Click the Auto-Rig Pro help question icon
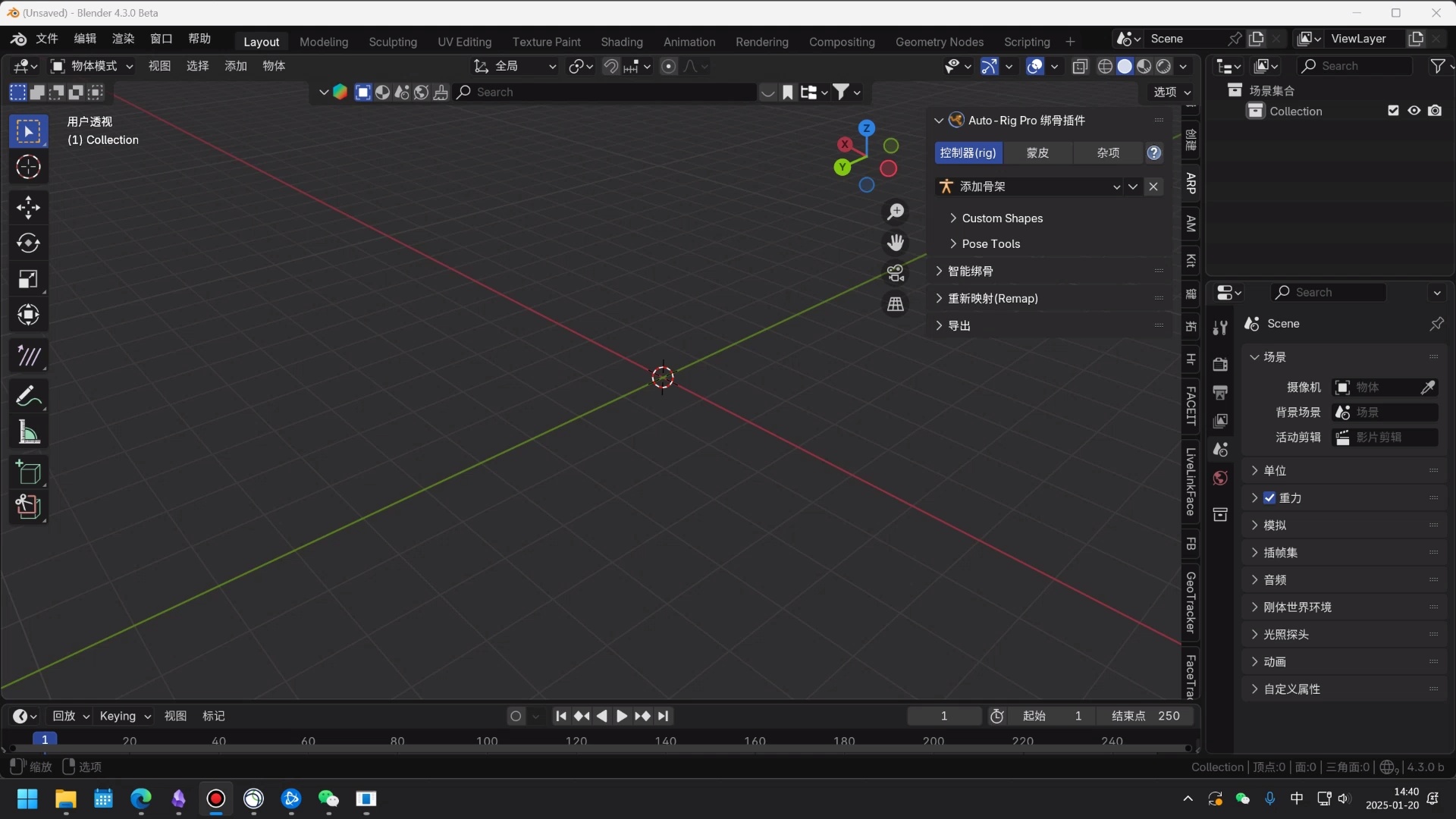Image resolution: width=1456 pixels, height=819 pixels. tap(1154, 153)
